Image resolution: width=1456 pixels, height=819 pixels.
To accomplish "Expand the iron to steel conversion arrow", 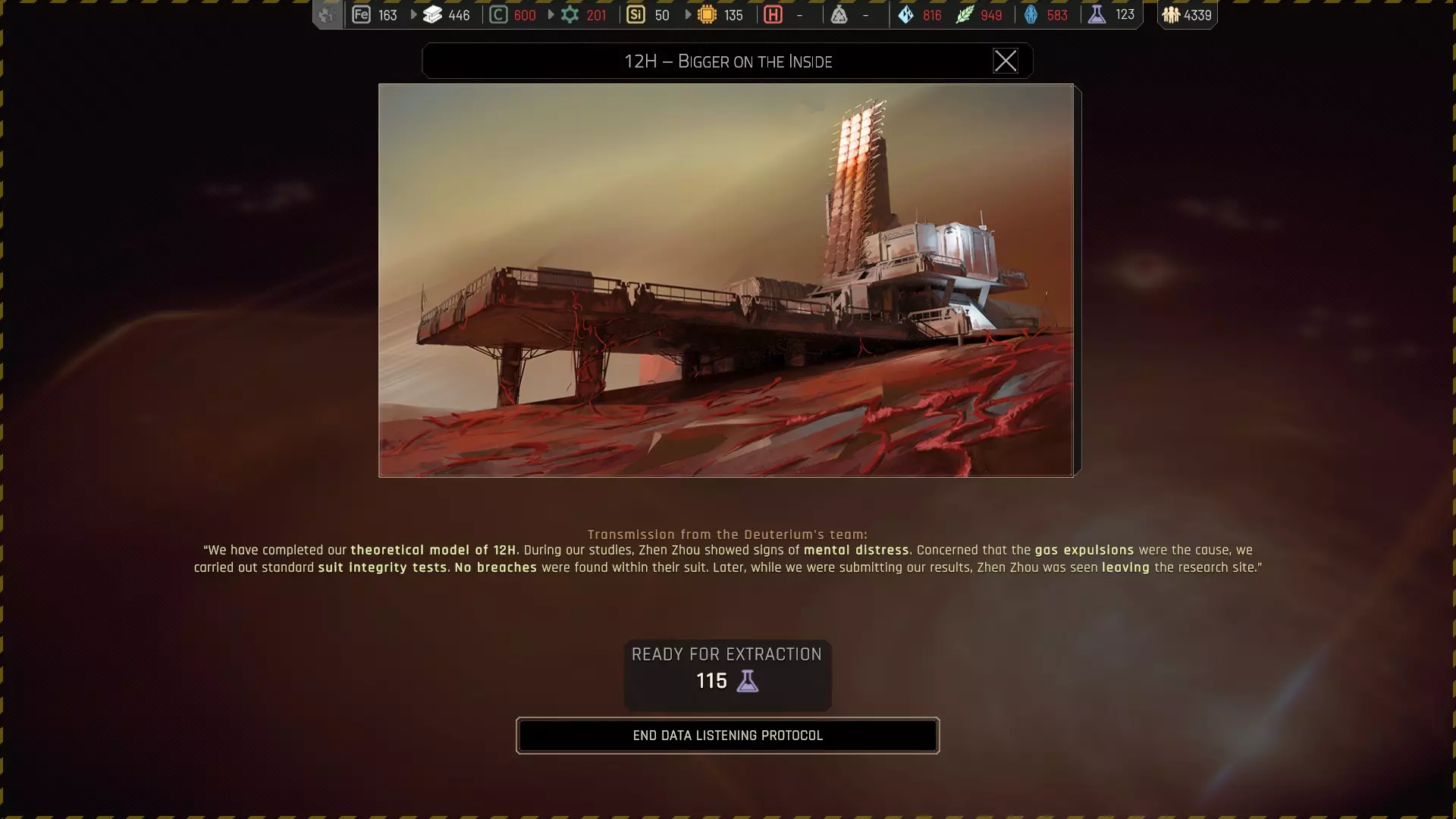I will tap(413, 14).
